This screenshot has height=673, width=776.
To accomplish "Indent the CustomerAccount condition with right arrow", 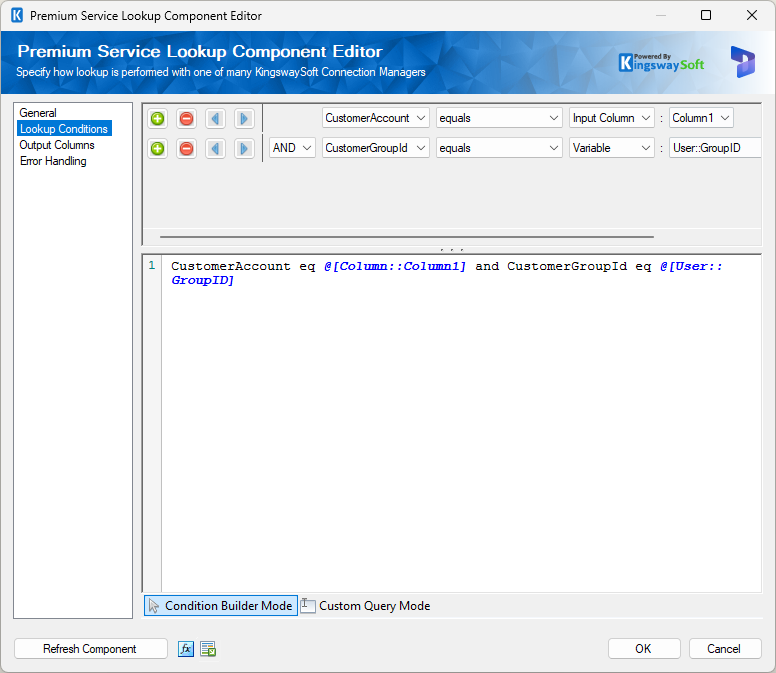I will [x=244, y=119].
